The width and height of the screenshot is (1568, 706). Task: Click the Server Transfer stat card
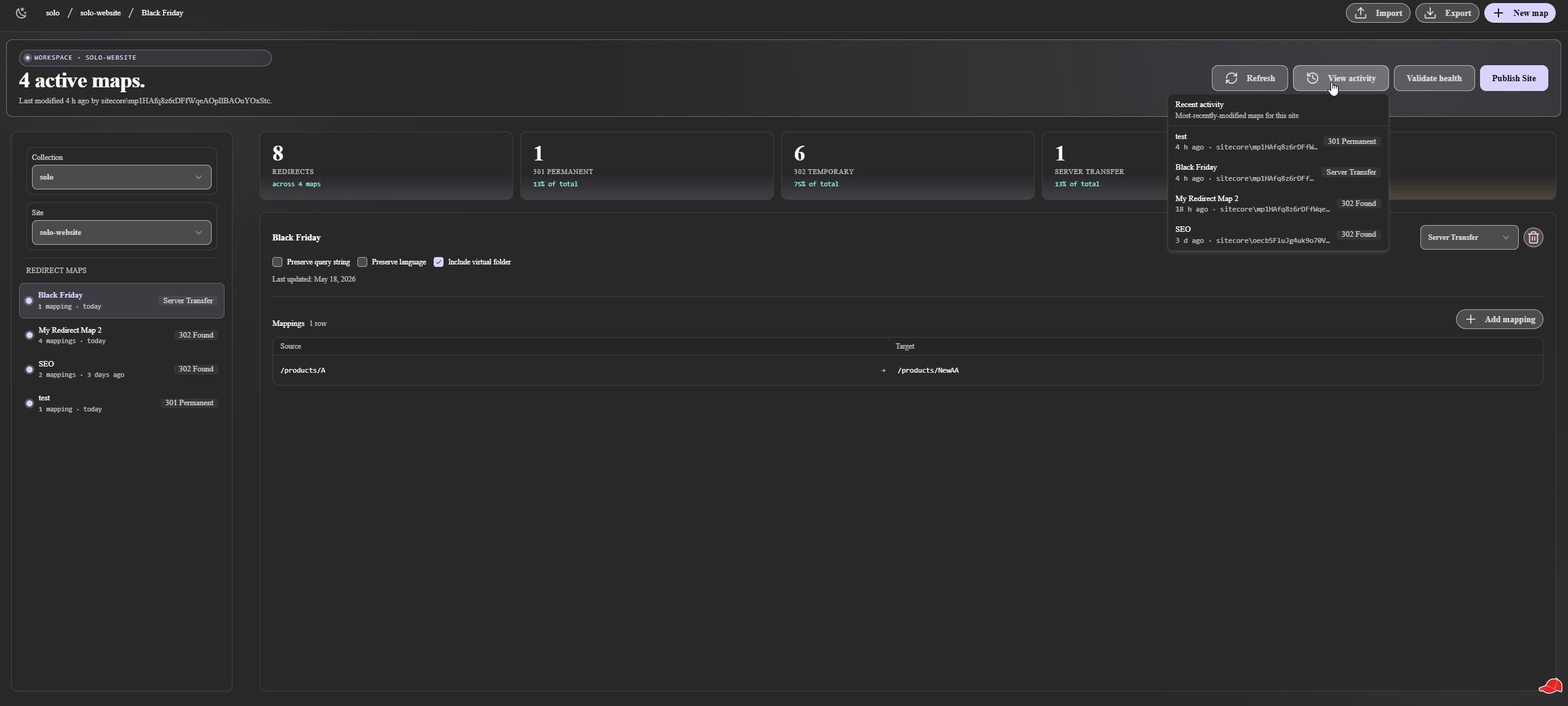click(x=1105, y=166)
